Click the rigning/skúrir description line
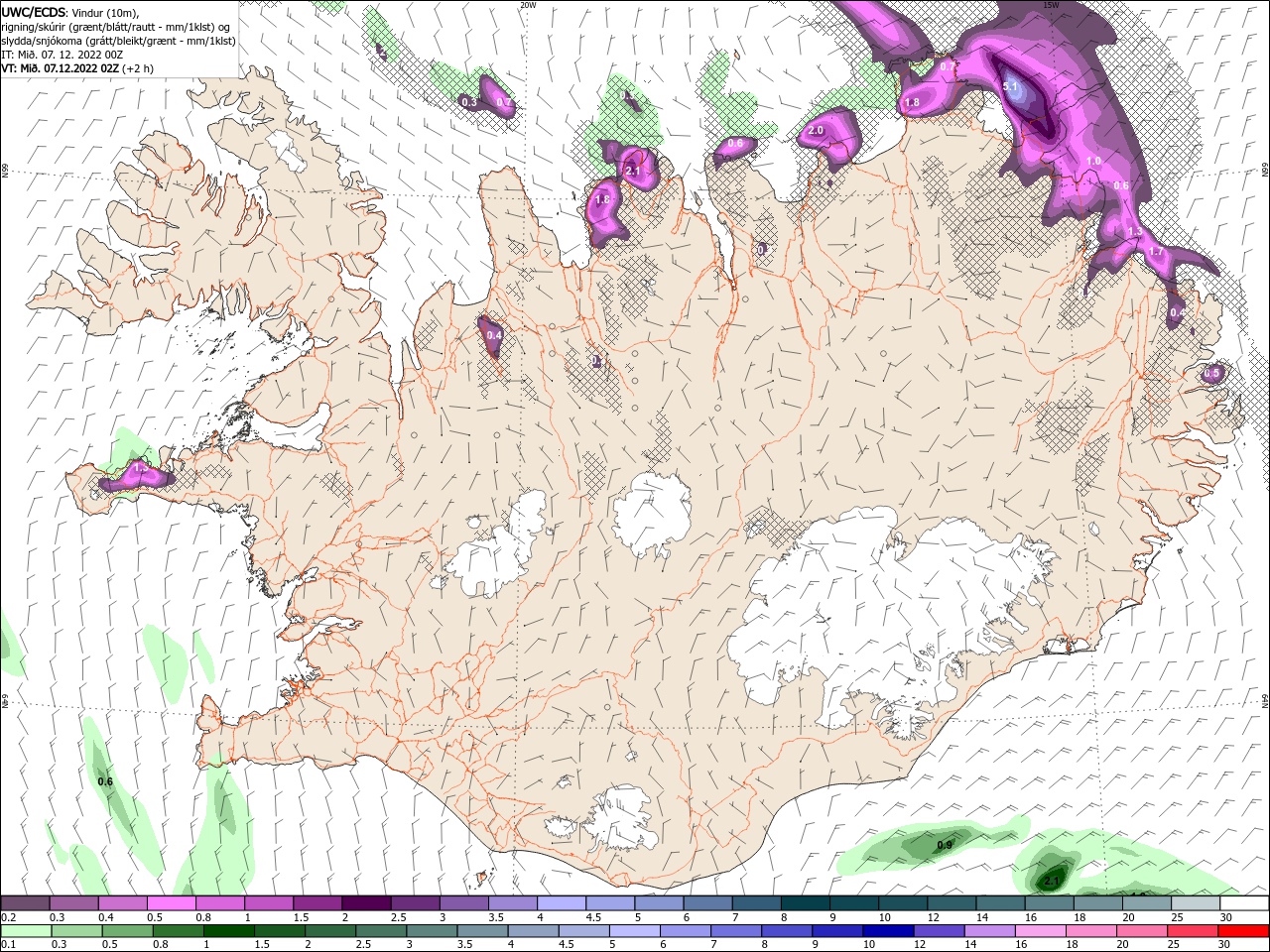This screenshot has width=1270, height=952. pyautogui.click(x=116, y=27)
